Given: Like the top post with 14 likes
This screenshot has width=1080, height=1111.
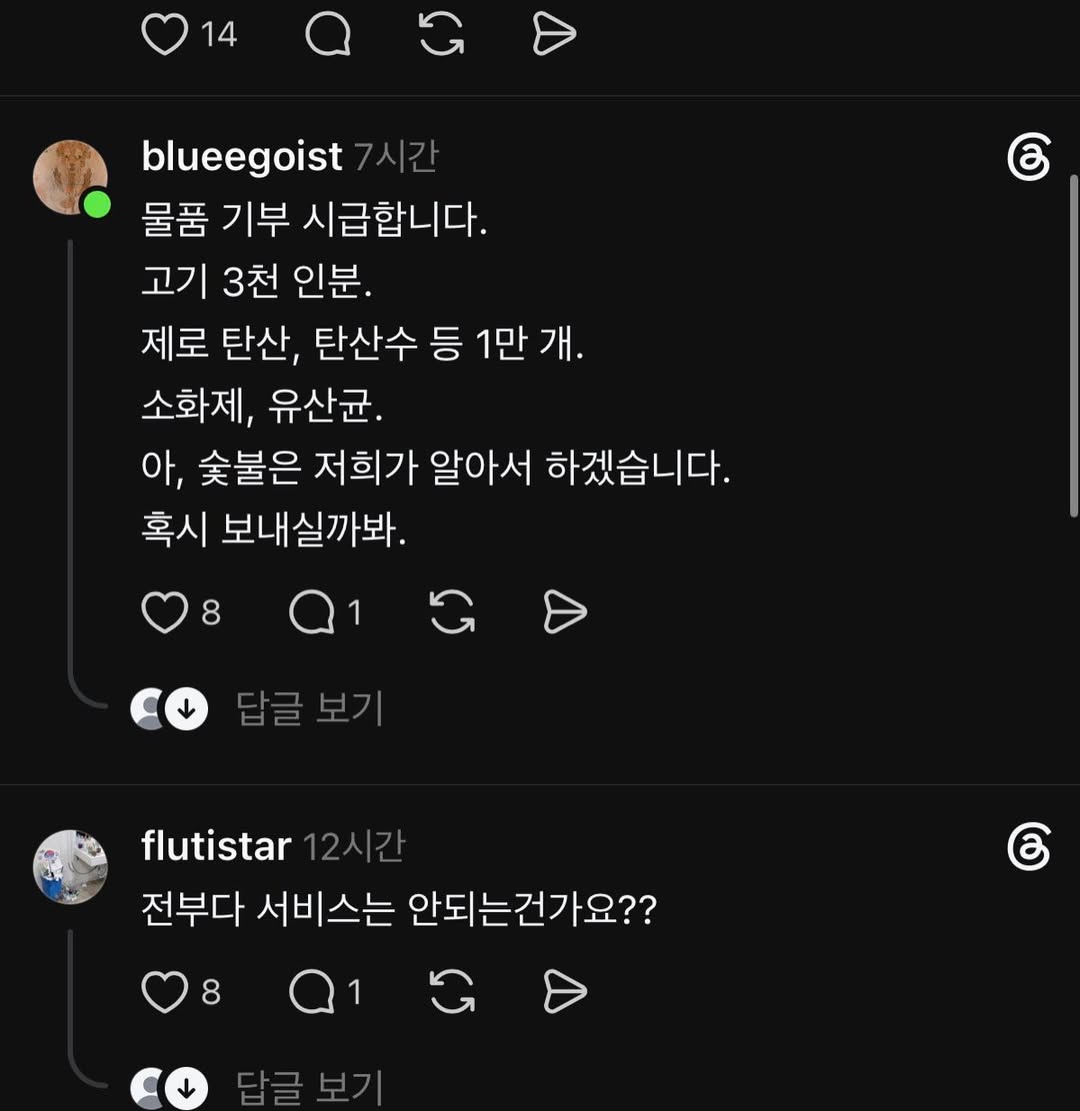Looking at the screenshot, I should coord(164,34).
